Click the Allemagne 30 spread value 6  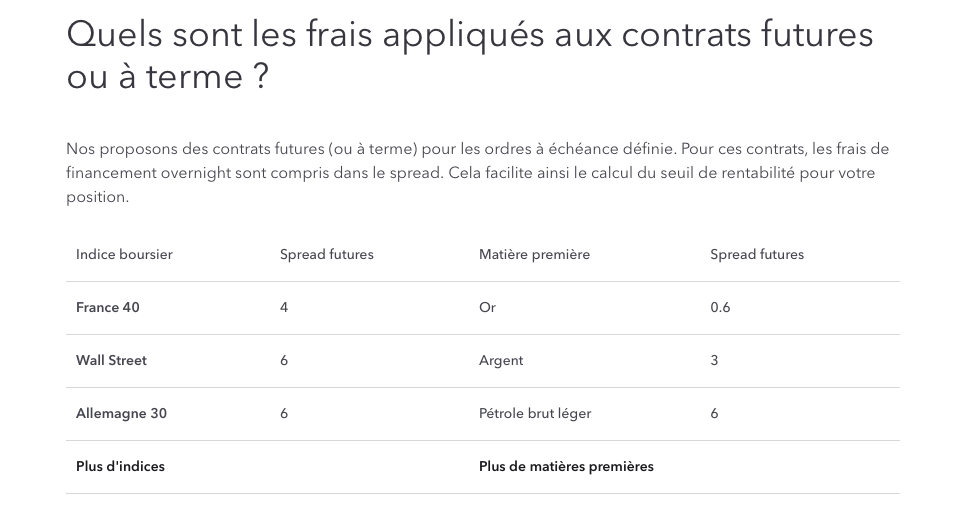point(284,414)
